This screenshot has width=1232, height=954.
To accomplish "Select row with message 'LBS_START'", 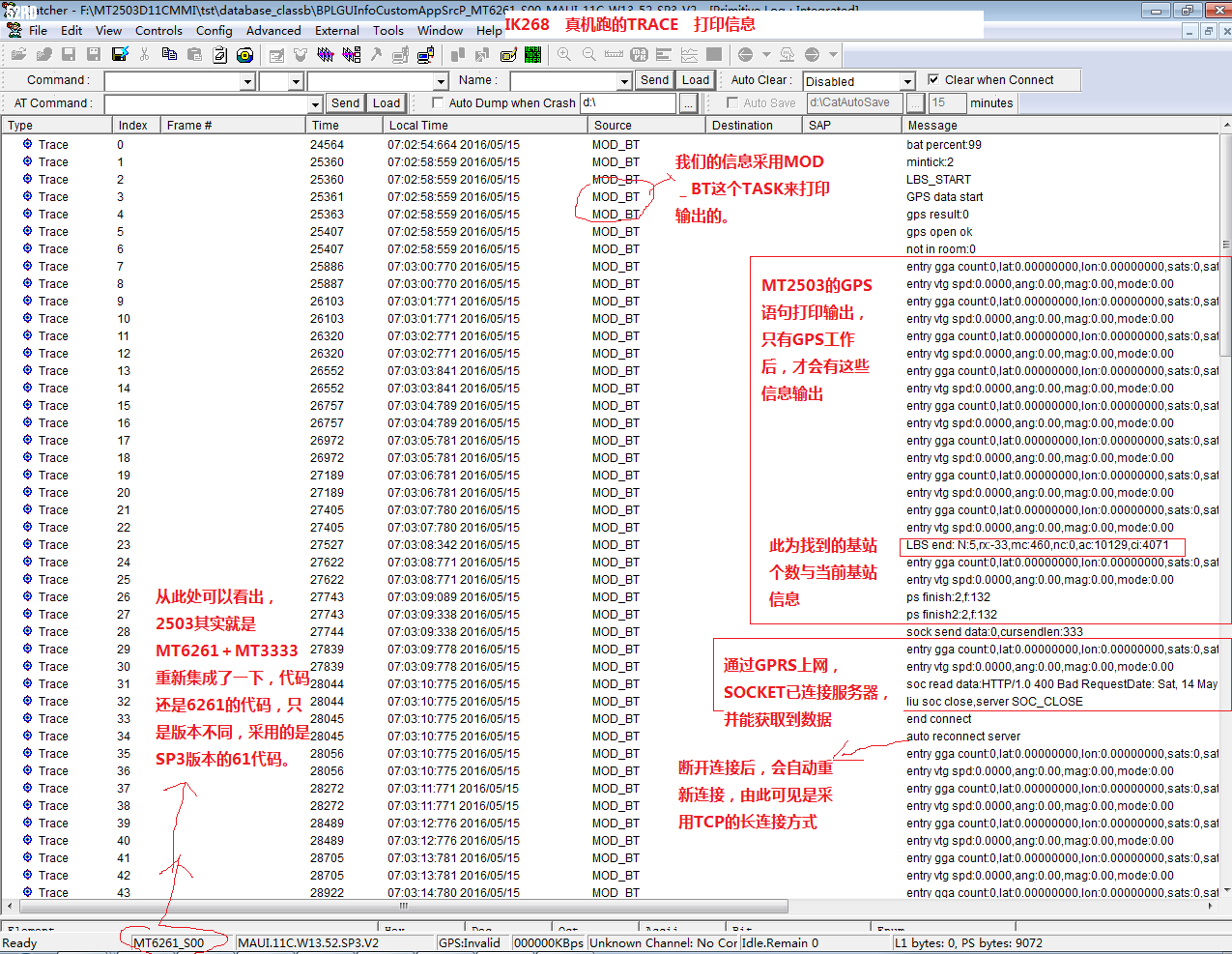I will tap(609, 180).
